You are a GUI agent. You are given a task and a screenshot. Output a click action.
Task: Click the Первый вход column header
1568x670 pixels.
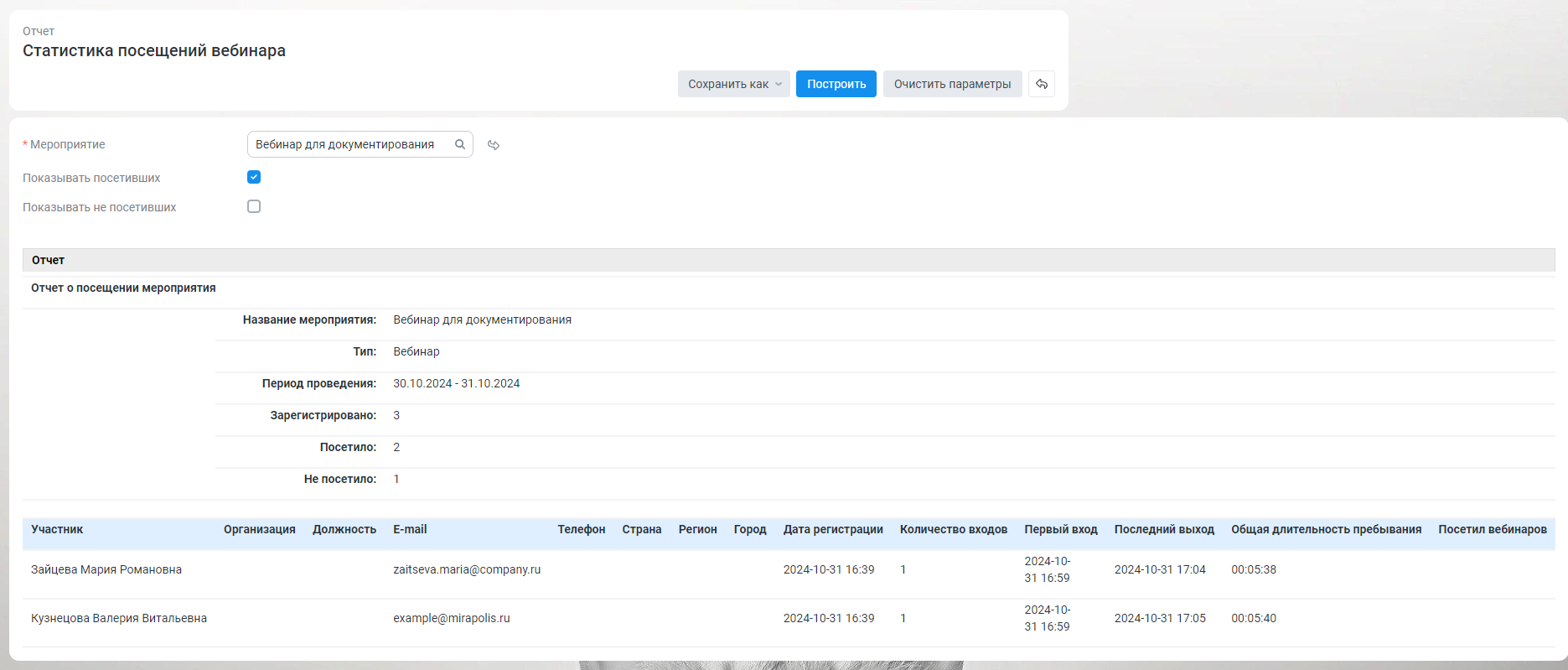1061,529
